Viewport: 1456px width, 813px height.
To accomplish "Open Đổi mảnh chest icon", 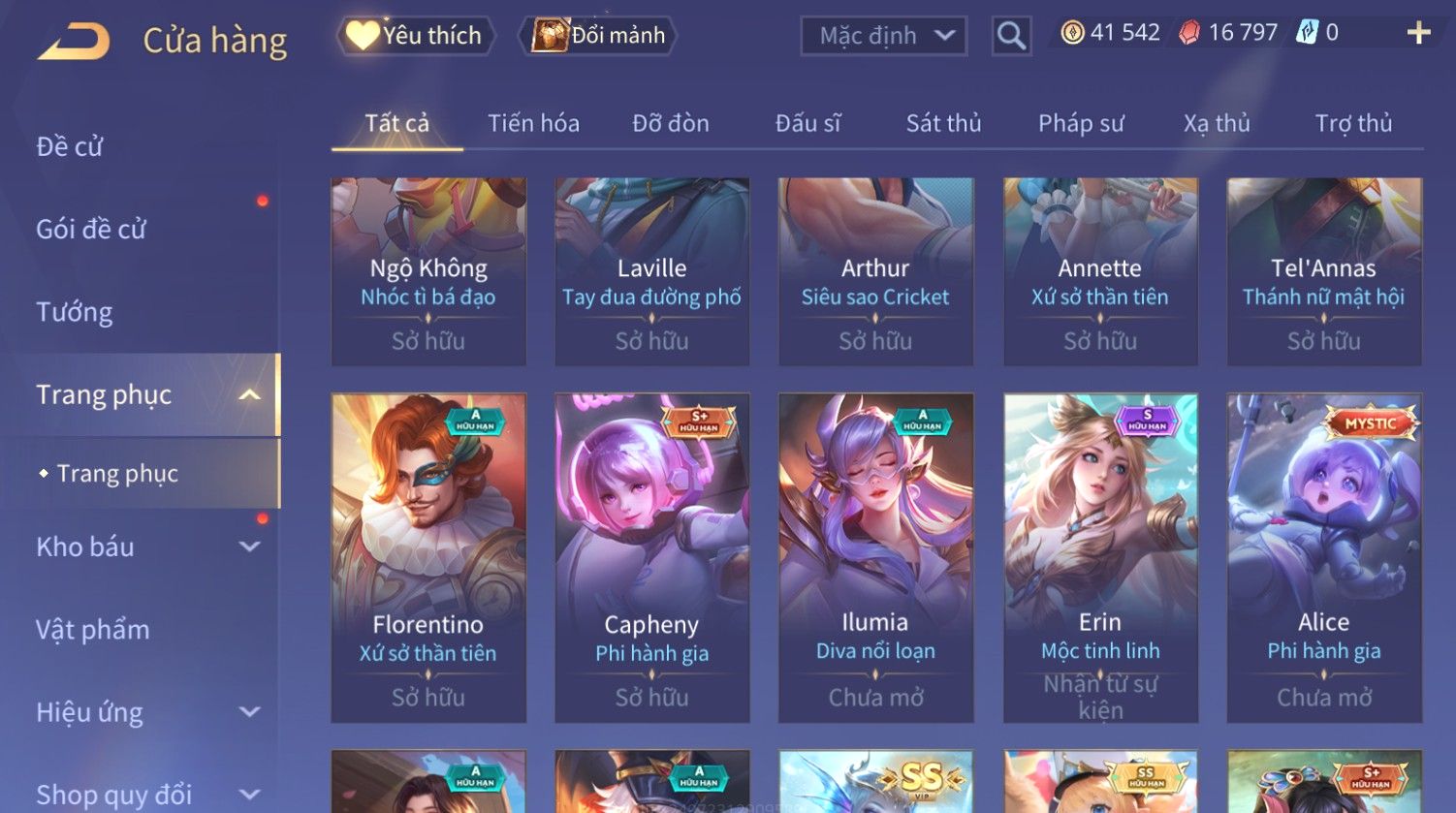I will point(597,36).
